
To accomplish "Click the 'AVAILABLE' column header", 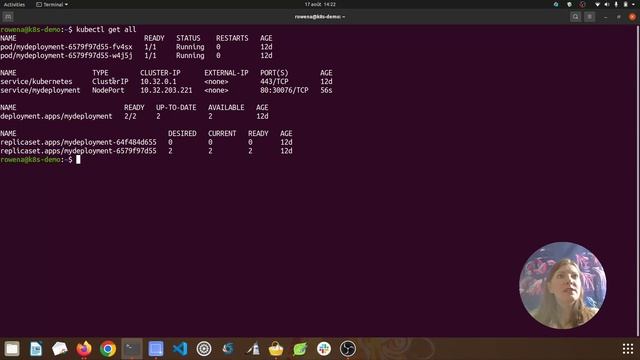I will [x=226, y=107].
